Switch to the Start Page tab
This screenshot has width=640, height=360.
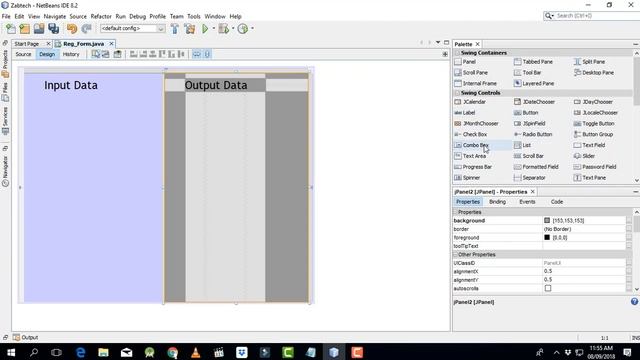pos(27,44)
